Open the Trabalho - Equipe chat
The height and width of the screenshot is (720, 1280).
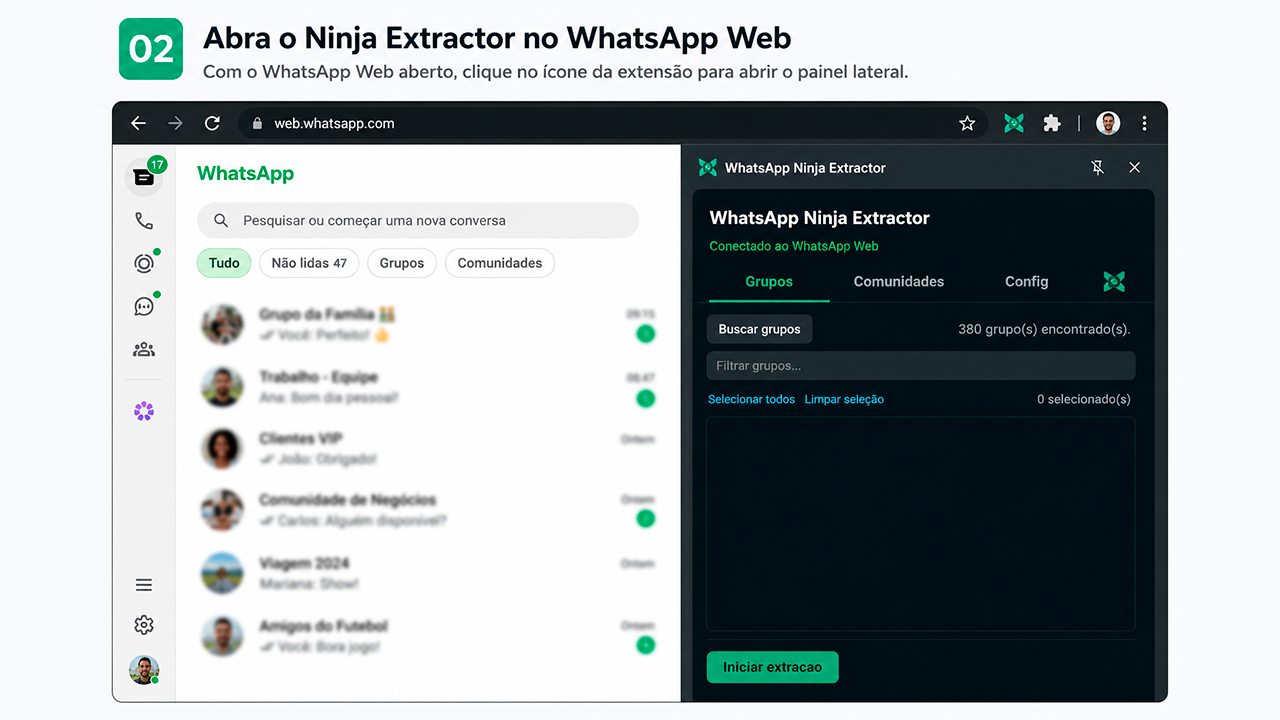(x=428, y=387)
